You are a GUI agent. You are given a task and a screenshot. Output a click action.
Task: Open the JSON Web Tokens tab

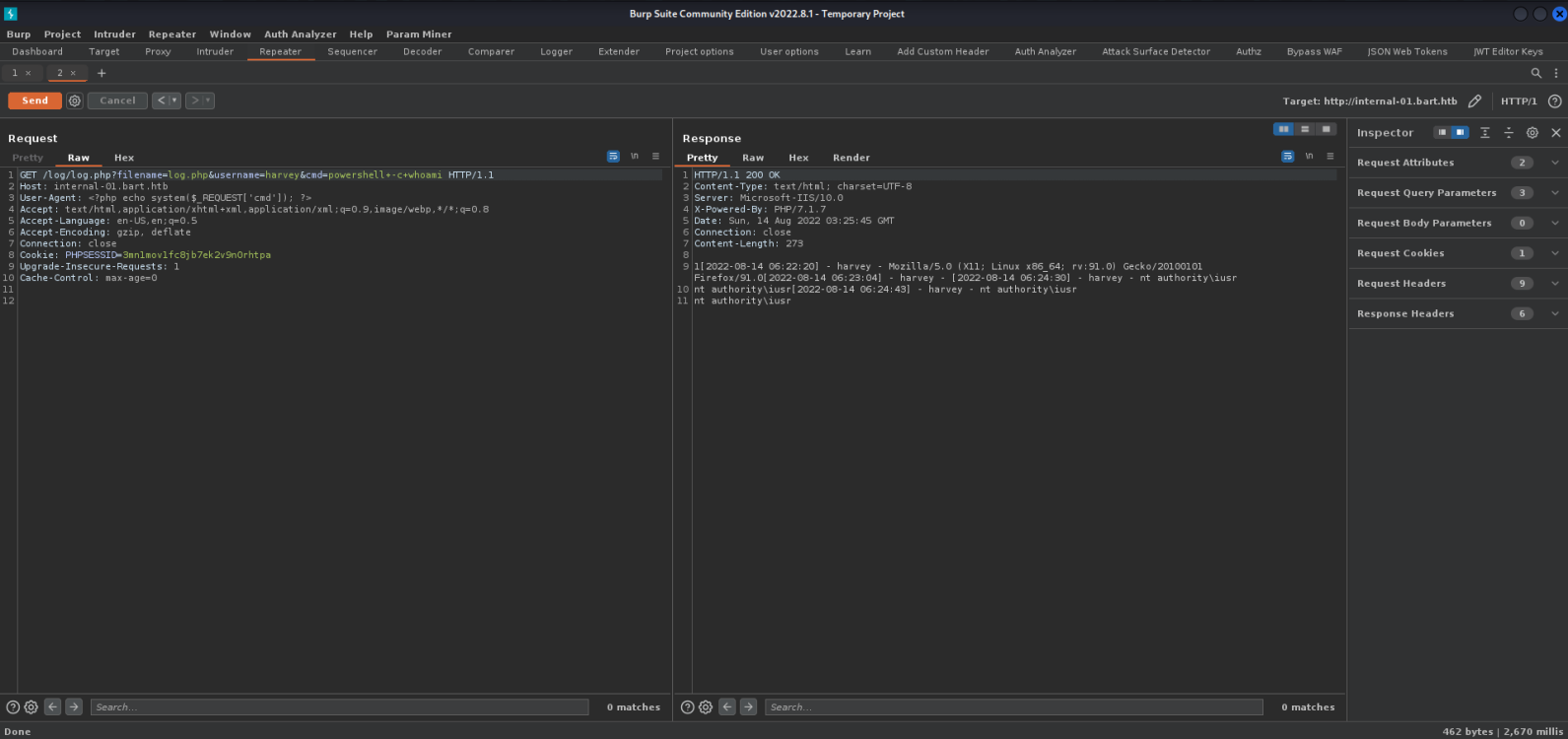coord(1406,51)
